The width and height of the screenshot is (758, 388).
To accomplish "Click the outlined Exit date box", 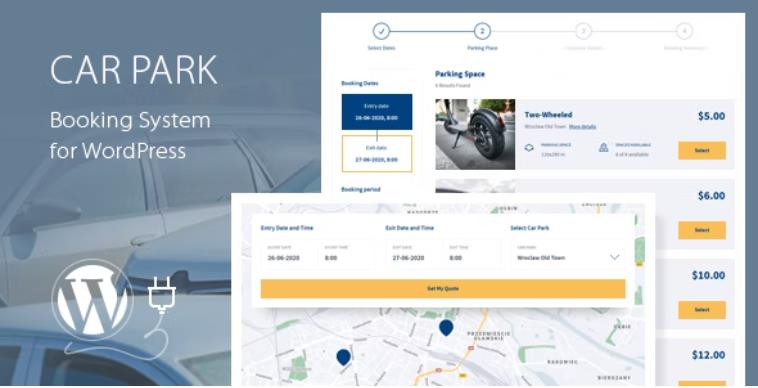I will [x=377, y=154].
